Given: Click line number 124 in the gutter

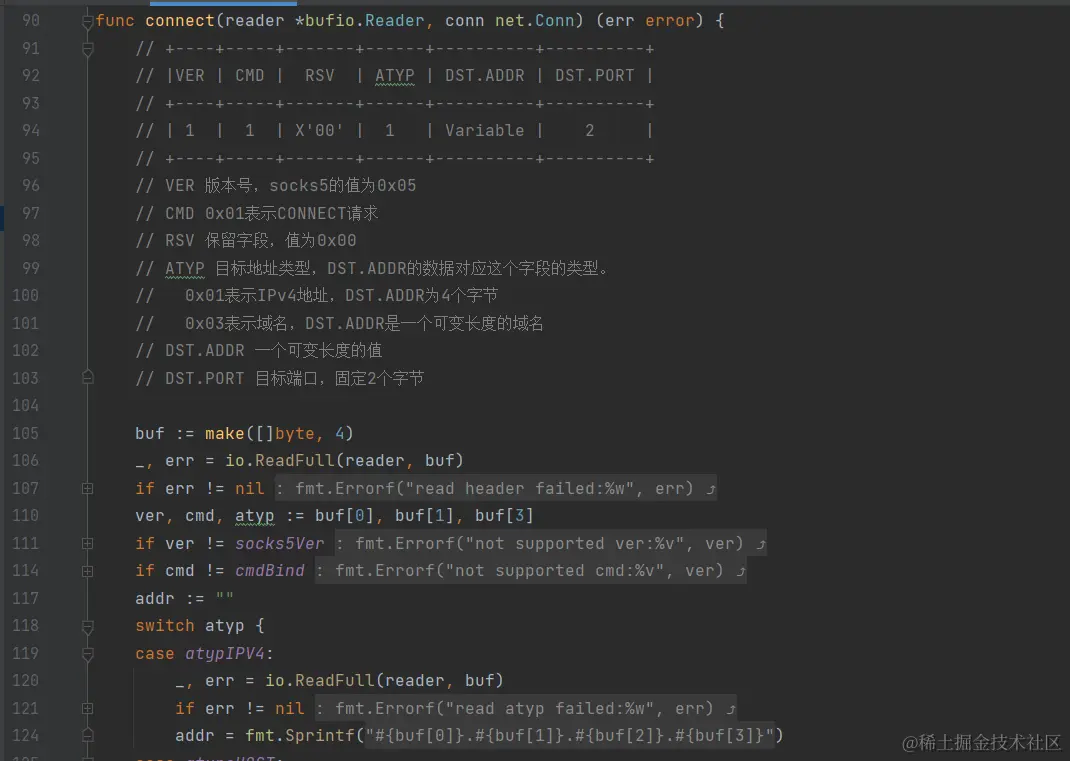Looking at the screenshot, I should (x=25, y=735).
